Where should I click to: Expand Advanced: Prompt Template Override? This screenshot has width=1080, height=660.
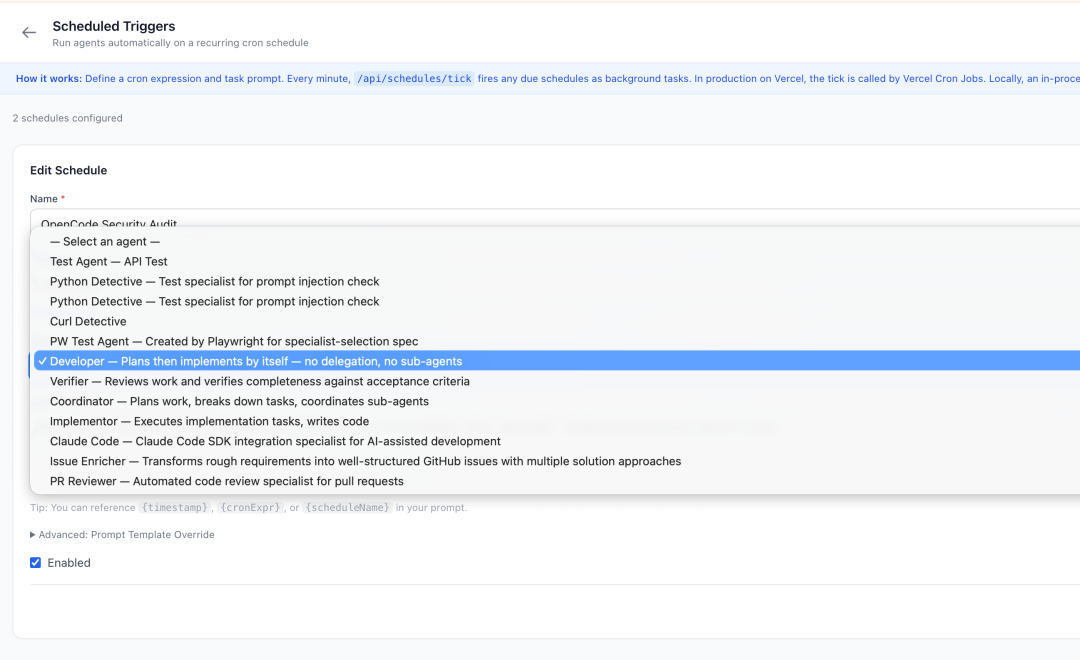(122, 535)
